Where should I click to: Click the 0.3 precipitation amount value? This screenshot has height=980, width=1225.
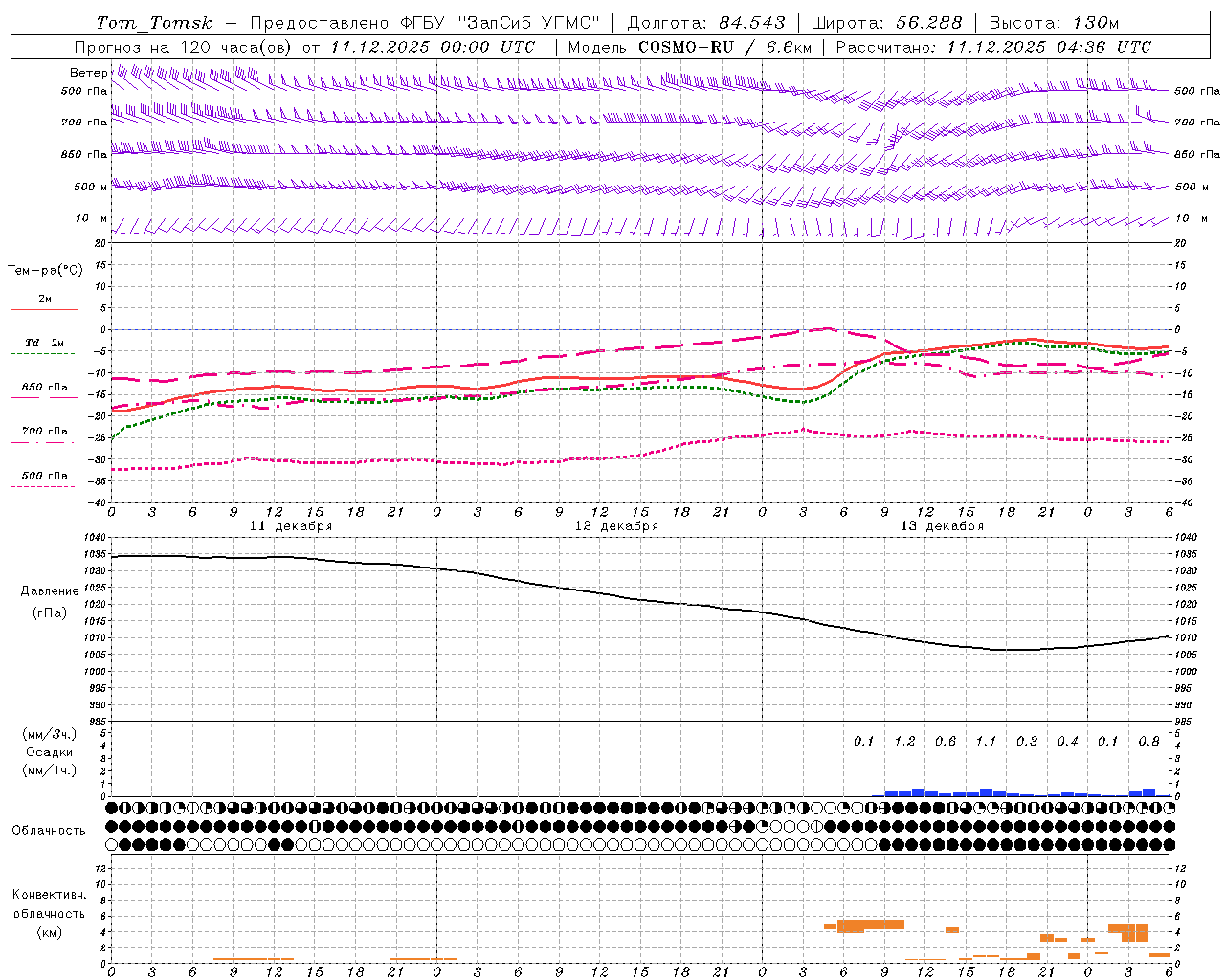coord(1027,742)
